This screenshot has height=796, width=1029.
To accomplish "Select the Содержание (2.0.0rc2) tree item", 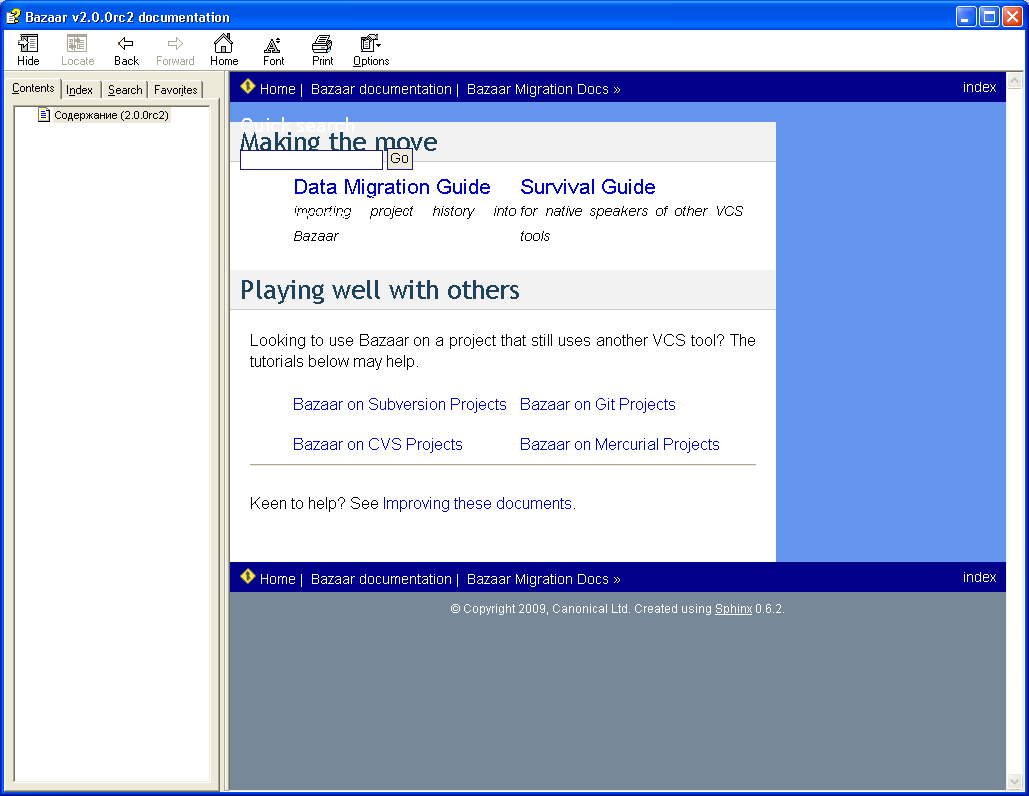I will point(111,115).
